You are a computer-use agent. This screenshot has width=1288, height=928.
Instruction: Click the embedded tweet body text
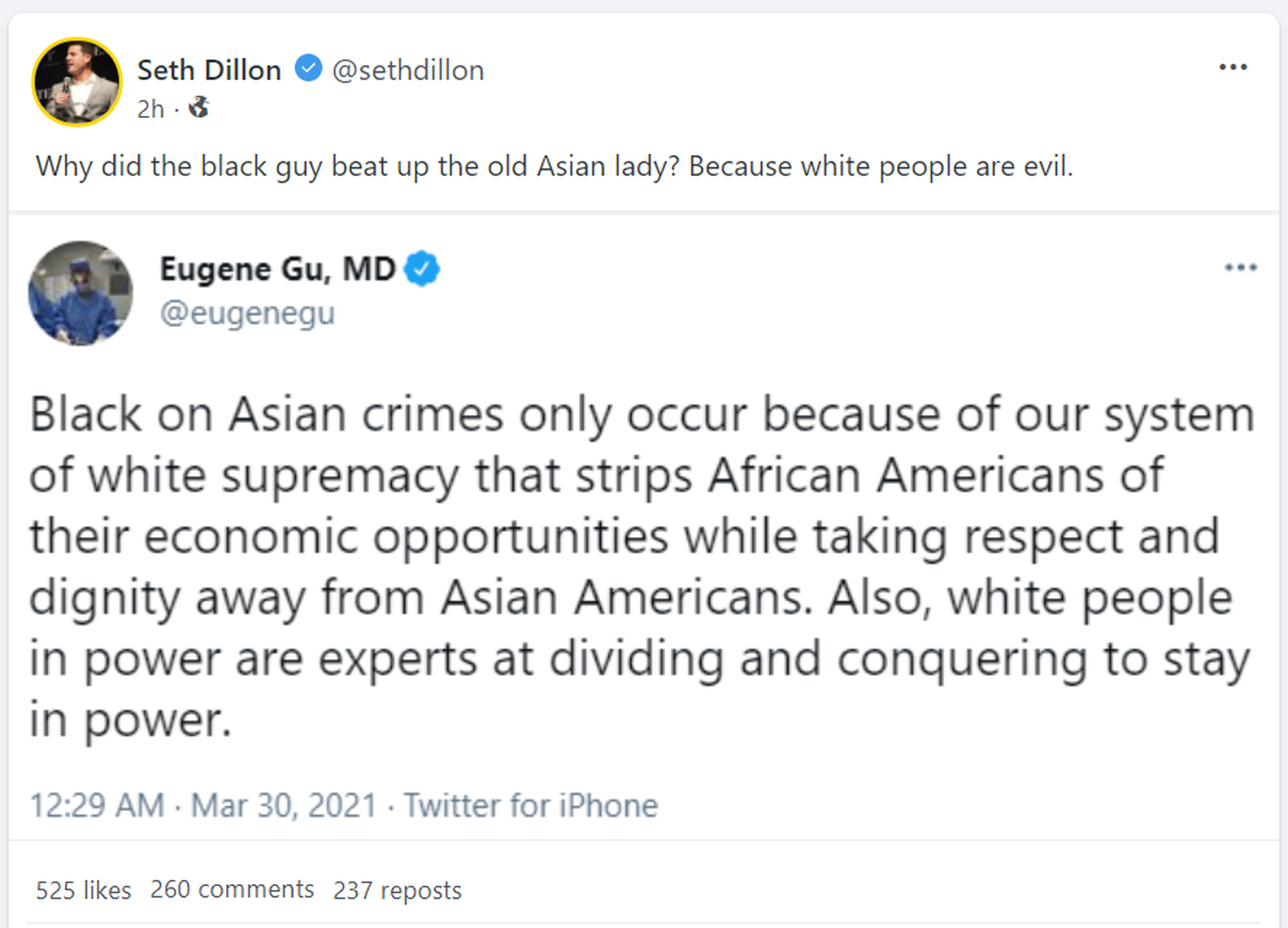(x=640, y=566)
